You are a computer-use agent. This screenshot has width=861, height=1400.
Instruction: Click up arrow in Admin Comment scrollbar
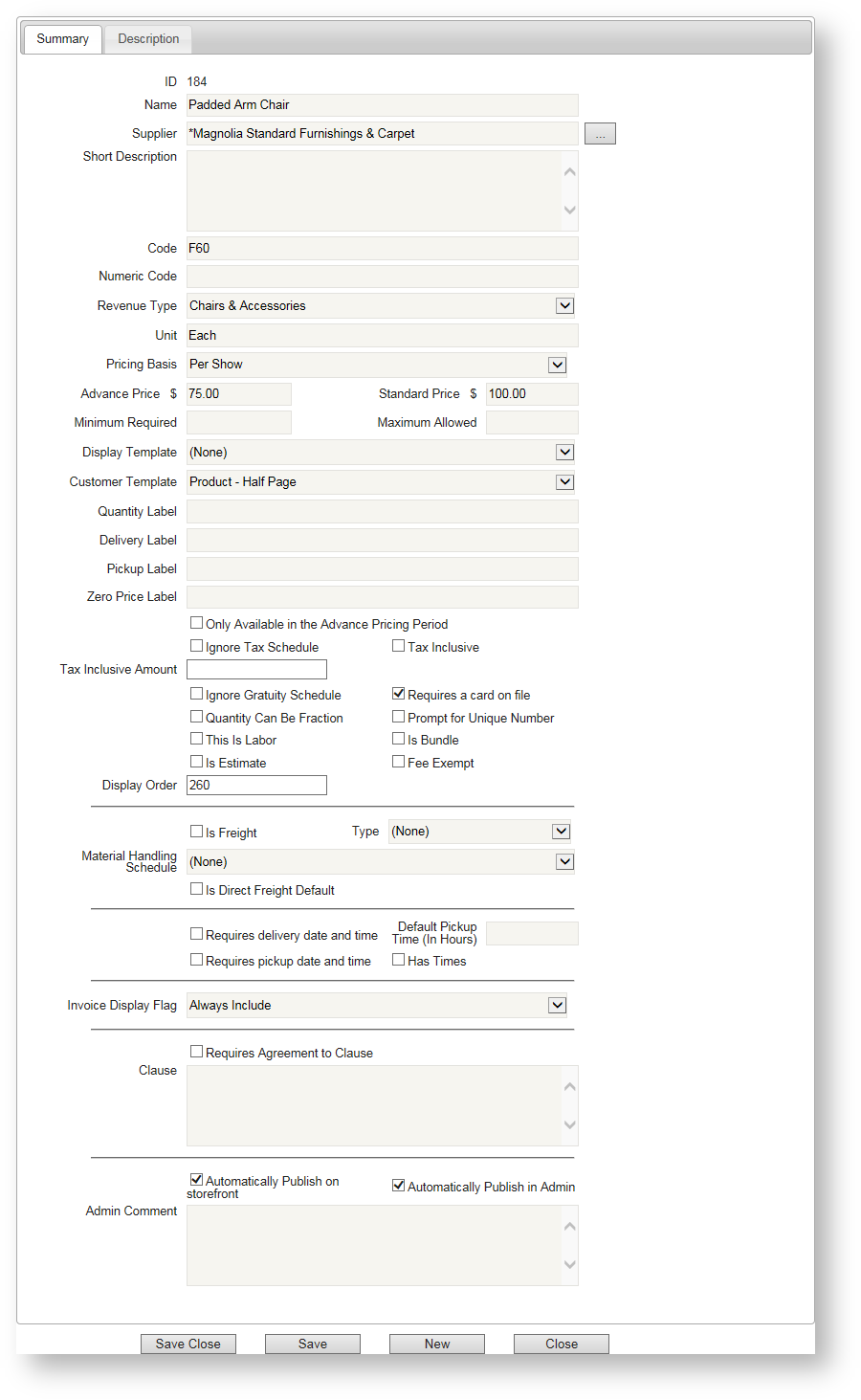[570, 1227]
